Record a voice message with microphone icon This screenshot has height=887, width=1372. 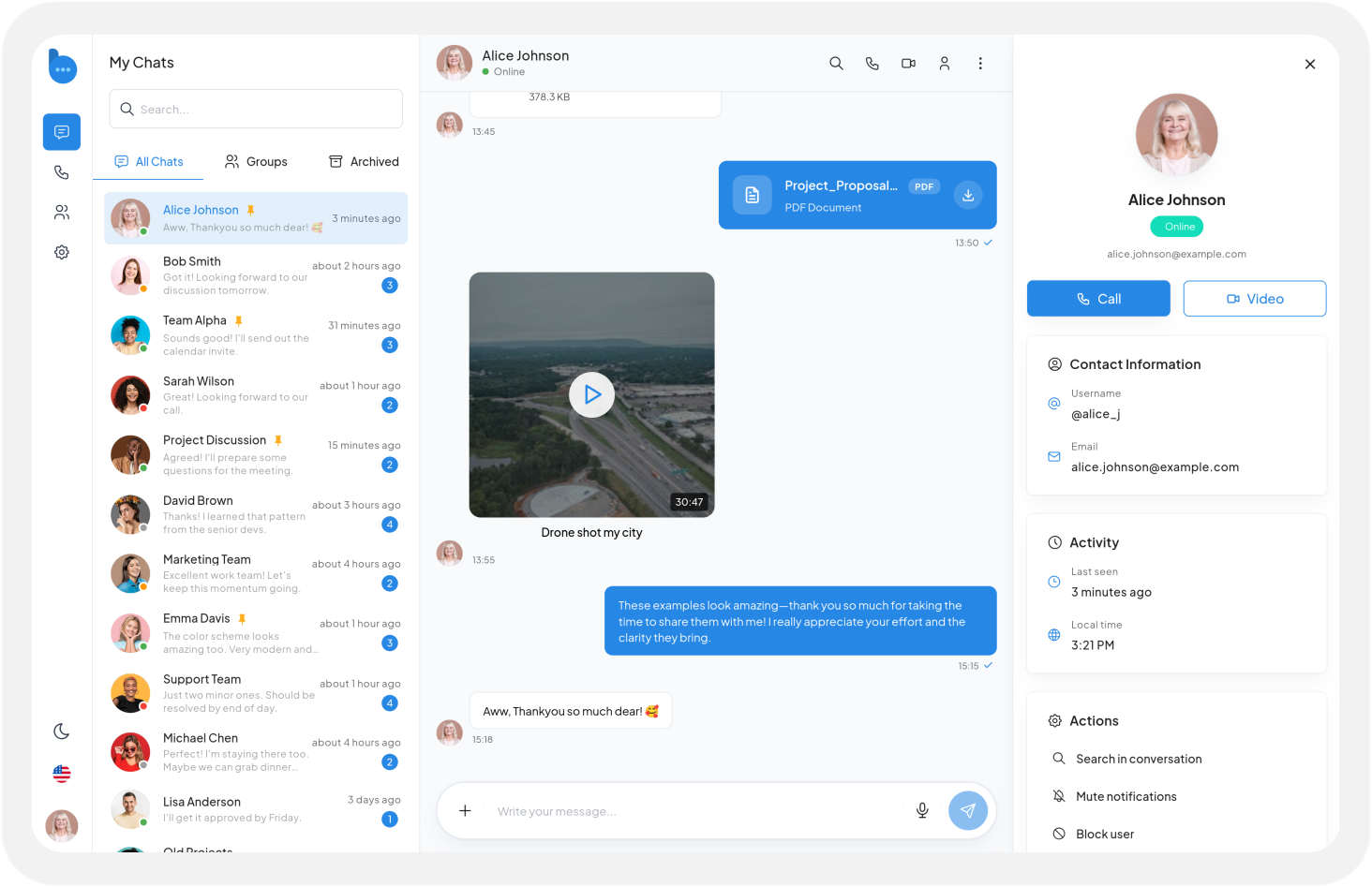922,811
